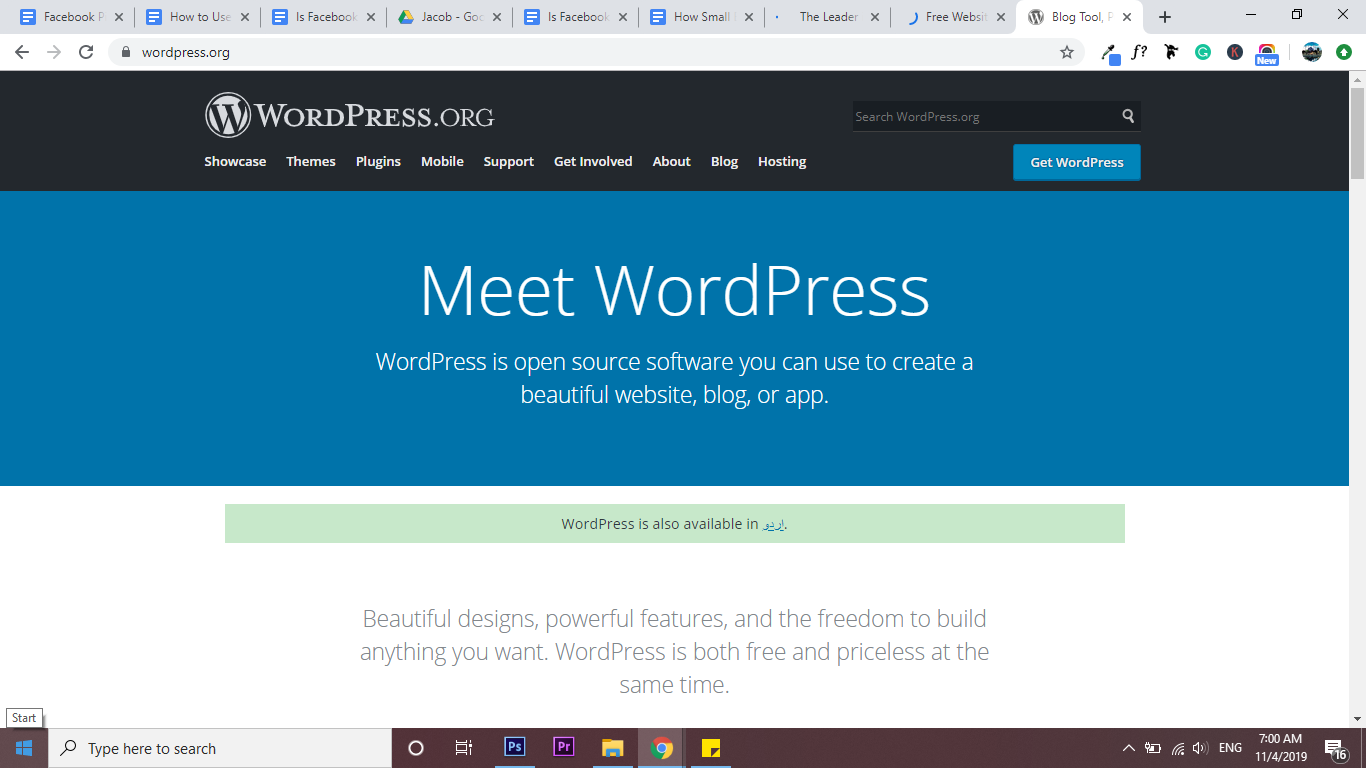
Task: Launch Premiere Pro from the taskbar
Action: pos(563,748)
